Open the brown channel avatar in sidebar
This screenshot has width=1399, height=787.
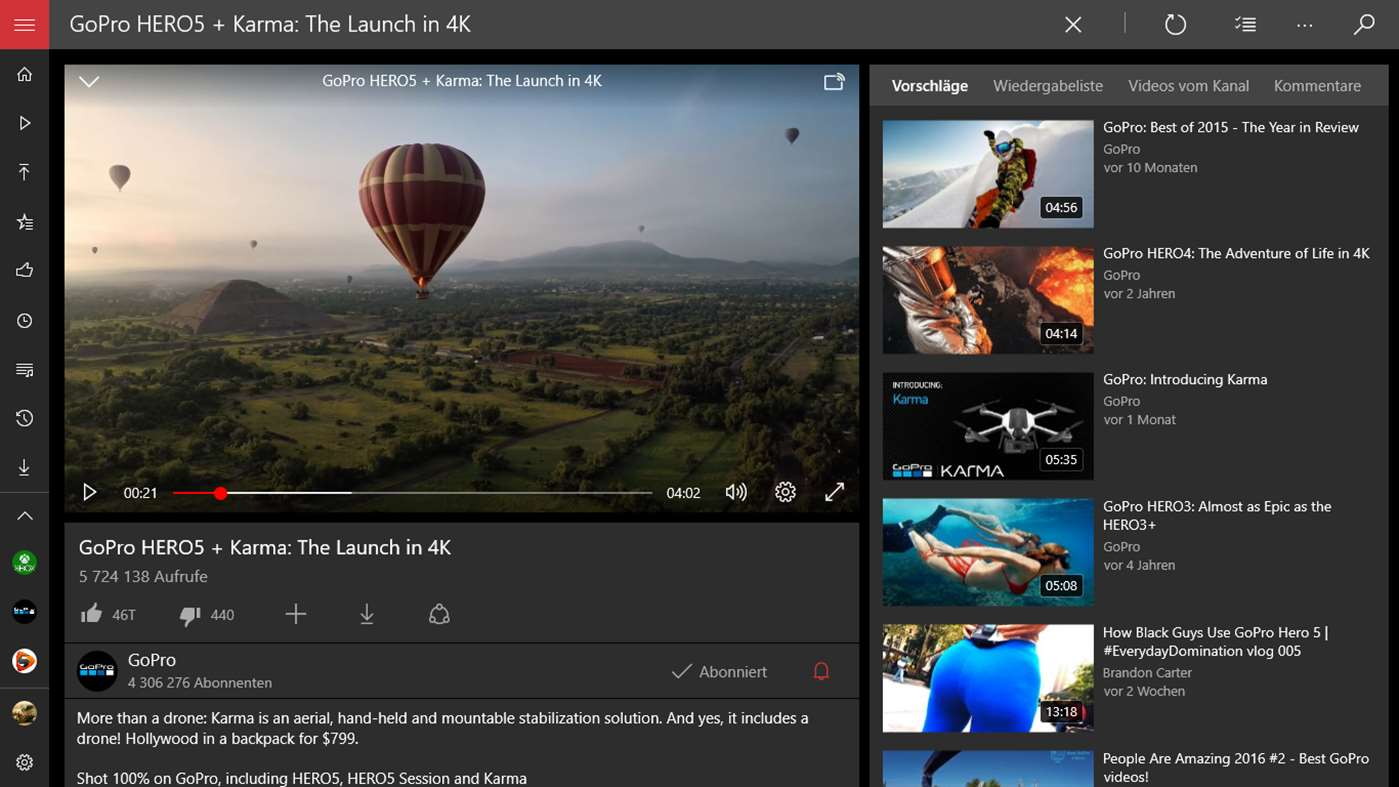click(25, 712)
